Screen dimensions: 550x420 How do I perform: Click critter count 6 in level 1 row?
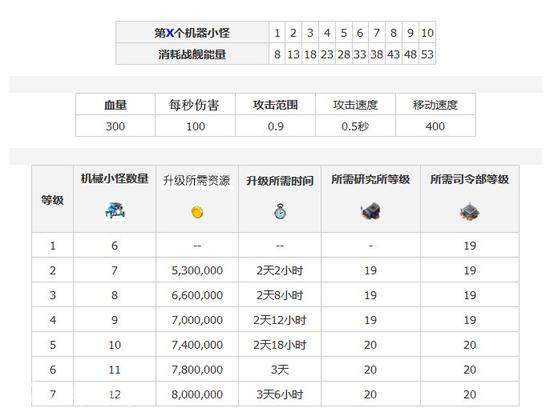pos(115,246)
